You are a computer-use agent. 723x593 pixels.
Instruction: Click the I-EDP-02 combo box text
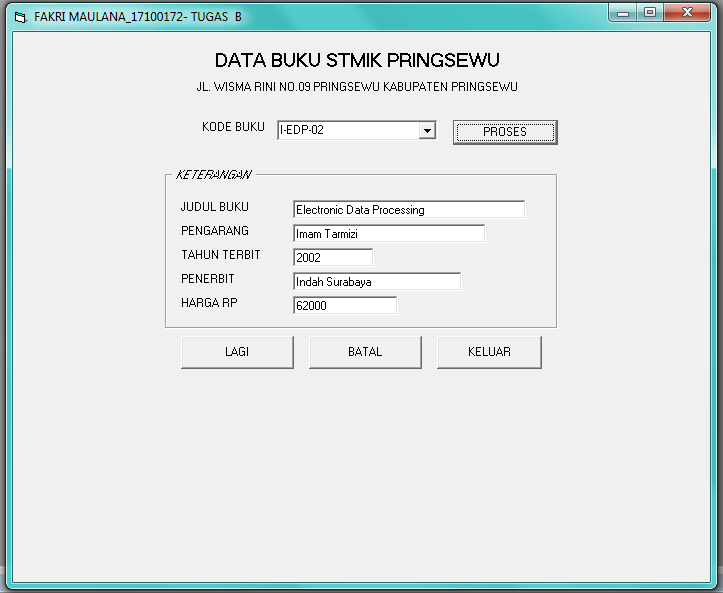point(302,130)
